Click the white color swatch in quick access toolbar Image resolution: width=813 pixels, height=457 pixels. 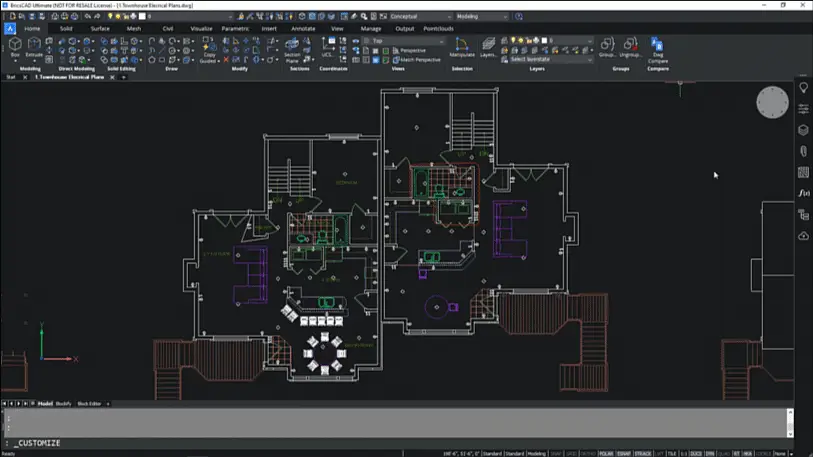point(142,17)
